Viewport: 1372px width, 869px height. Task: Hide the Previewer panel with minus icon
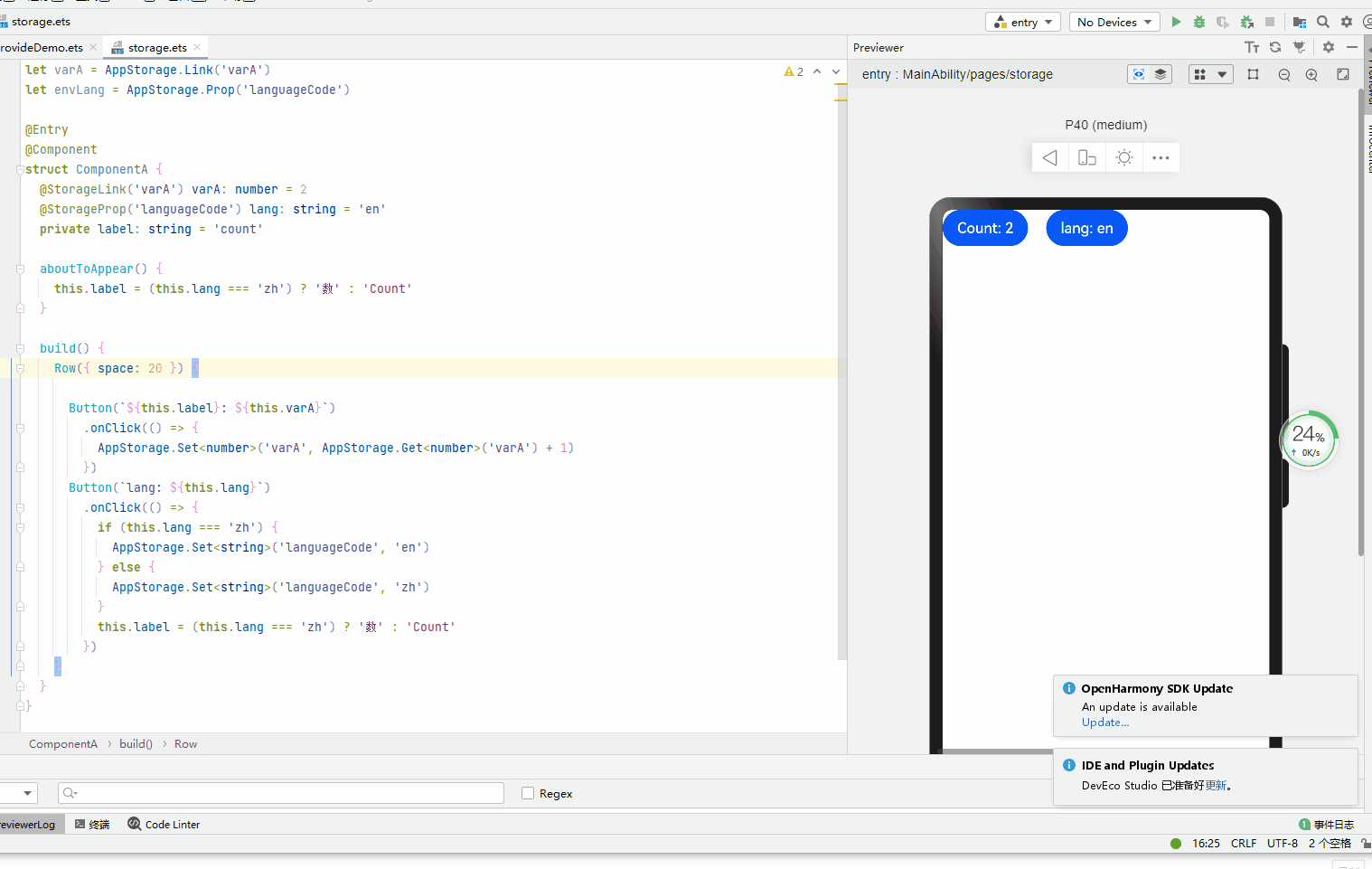1352,47
